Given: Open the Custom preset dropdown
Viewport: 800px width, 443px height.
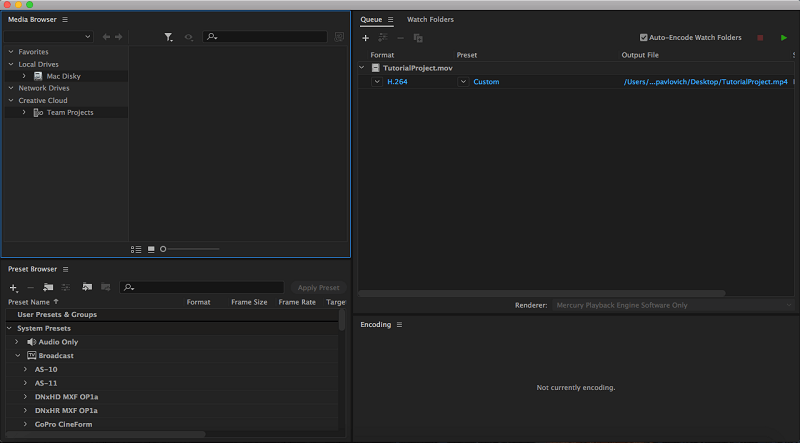Looking at the screenshot, I should click(463, 82).
